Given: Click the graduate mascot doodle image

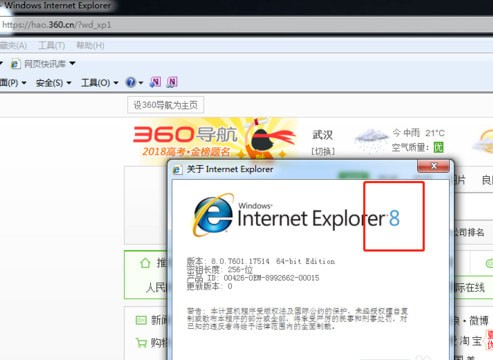Looking at the screenshot, I should click(x=269, y=138).
